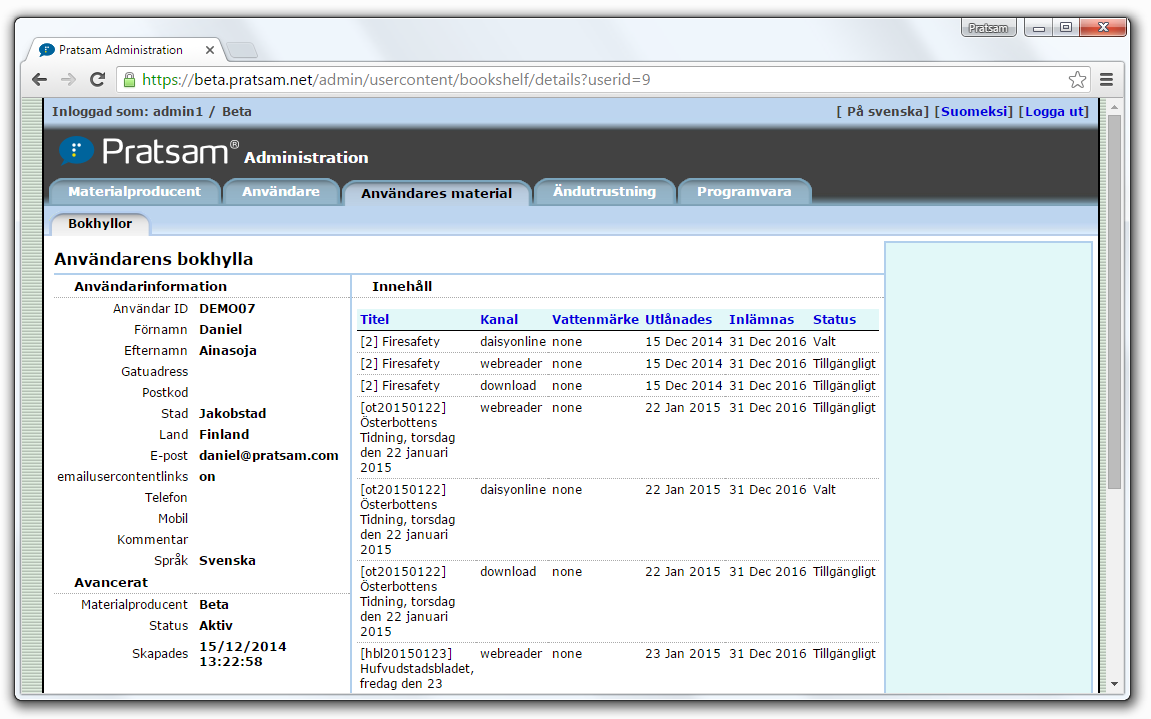
Task: Click the Logga ut link
Action: pyautogui.click(x=1053, y=111)
